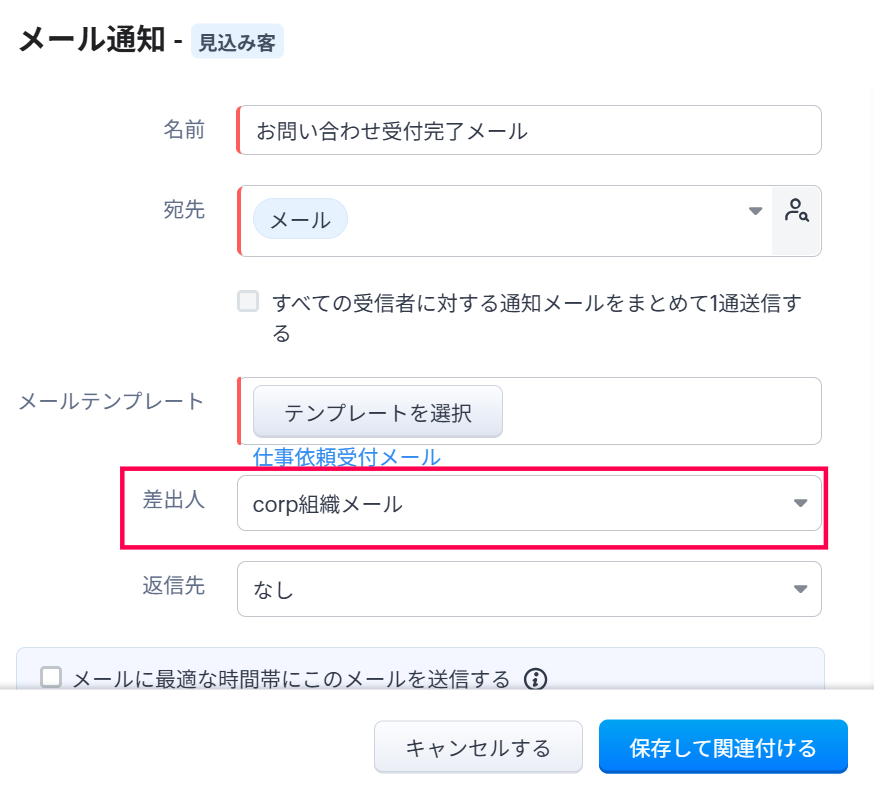Click the info icon beside optimal time option
Screen dimensions: 874x807
pyautogui.click(x=536, y=680)
